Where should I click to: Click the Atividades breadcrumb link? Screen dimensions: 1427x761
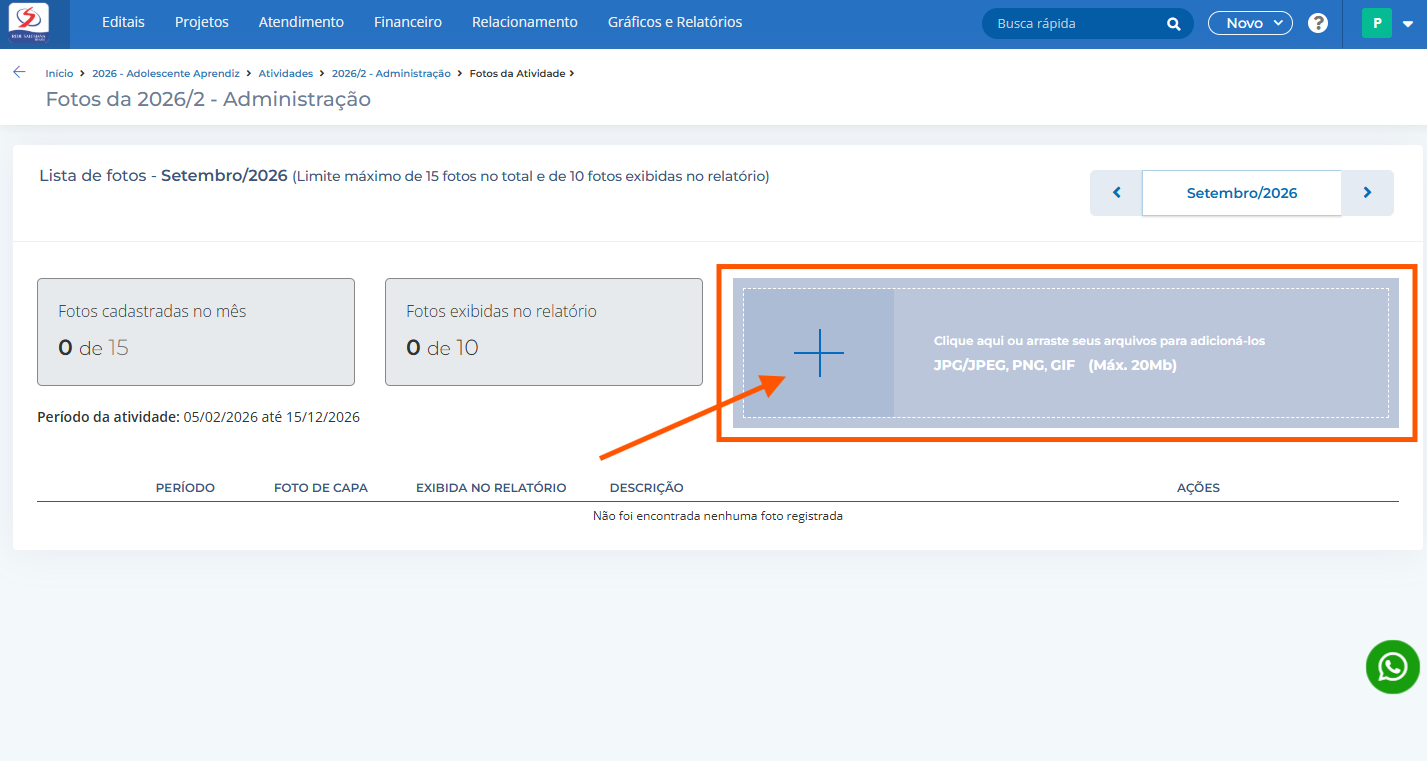(286, 73)
